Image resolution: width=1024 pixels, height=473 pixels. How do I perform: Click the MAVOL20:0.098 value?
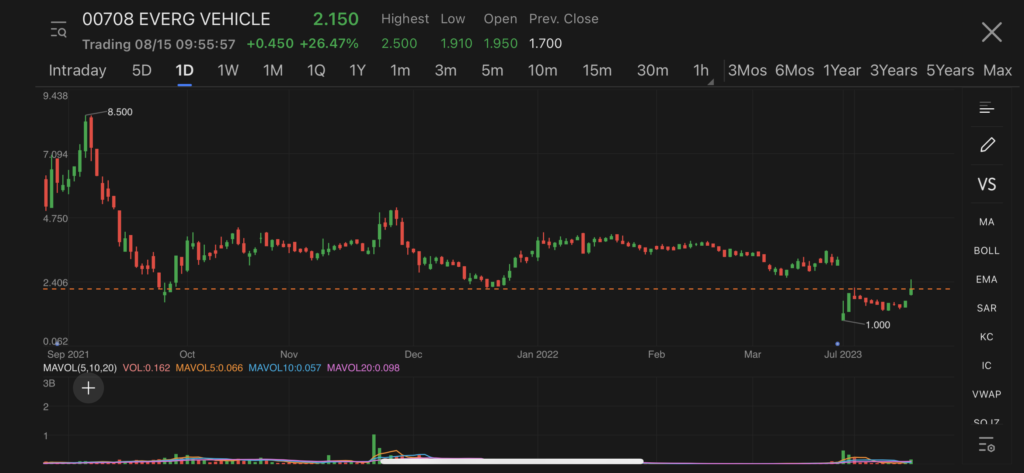pos(363,368)
